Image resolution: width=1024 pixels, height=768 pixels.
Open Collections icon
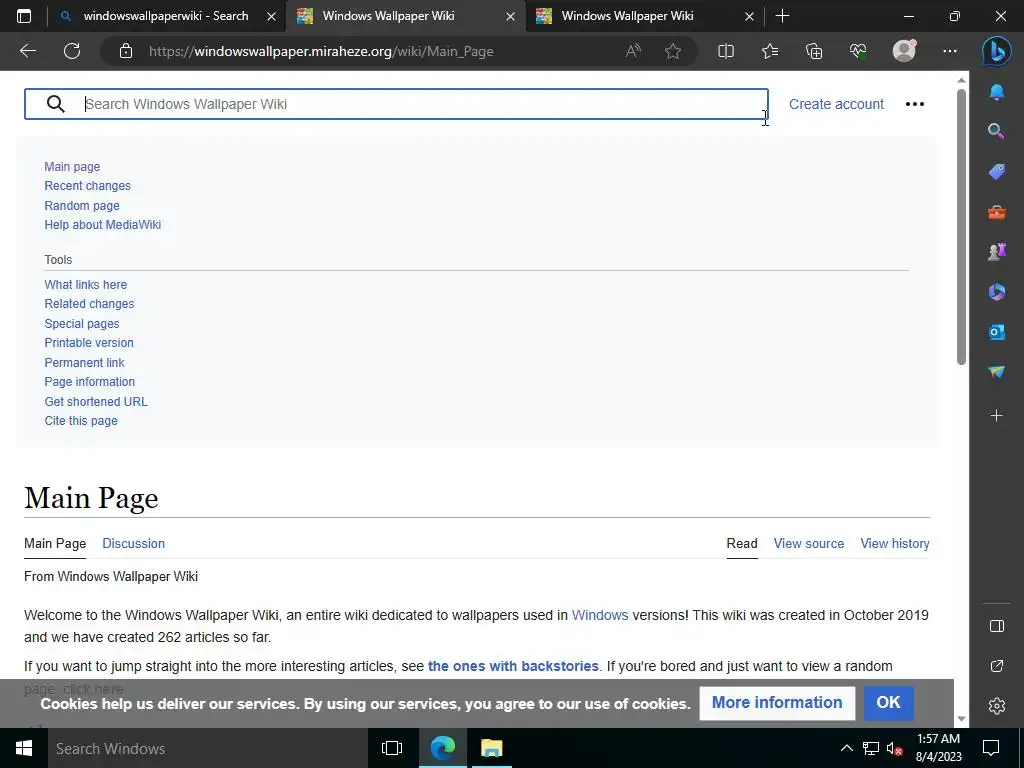point(814,51)
